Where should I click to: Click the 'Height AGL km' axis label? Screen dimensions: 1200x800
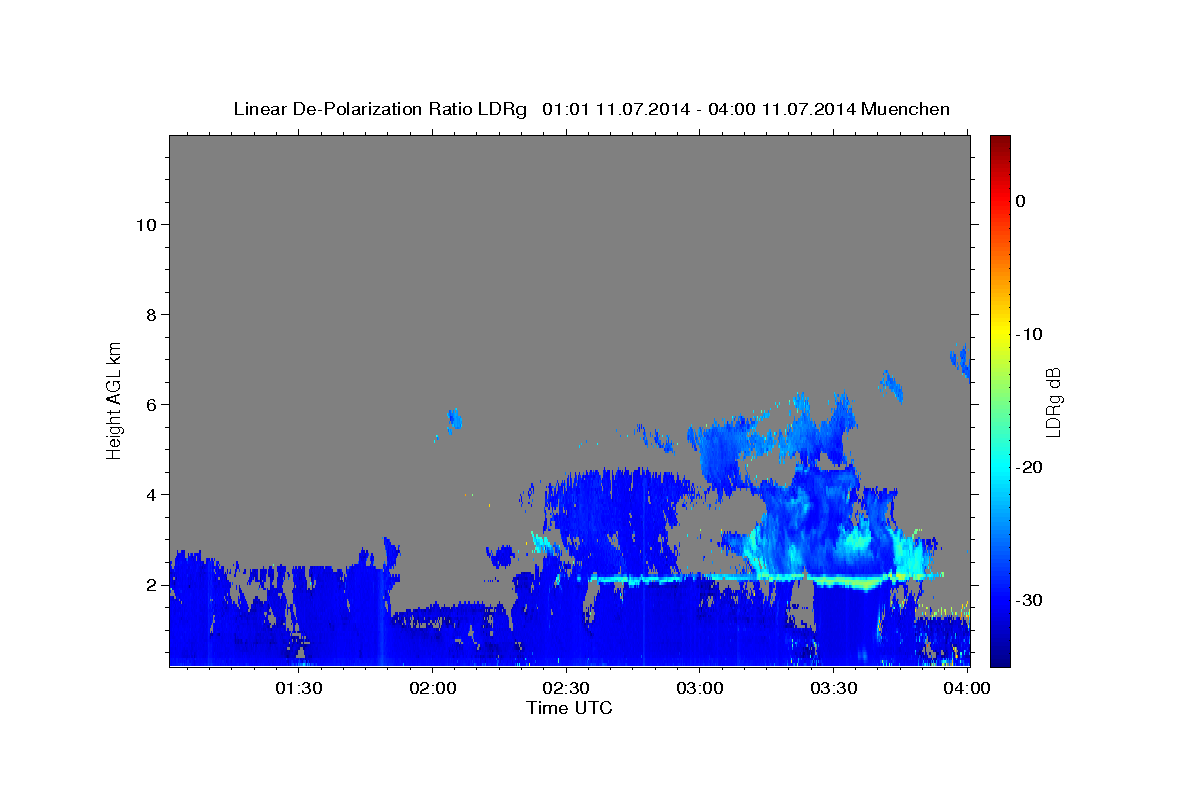[x=115, y=399]
